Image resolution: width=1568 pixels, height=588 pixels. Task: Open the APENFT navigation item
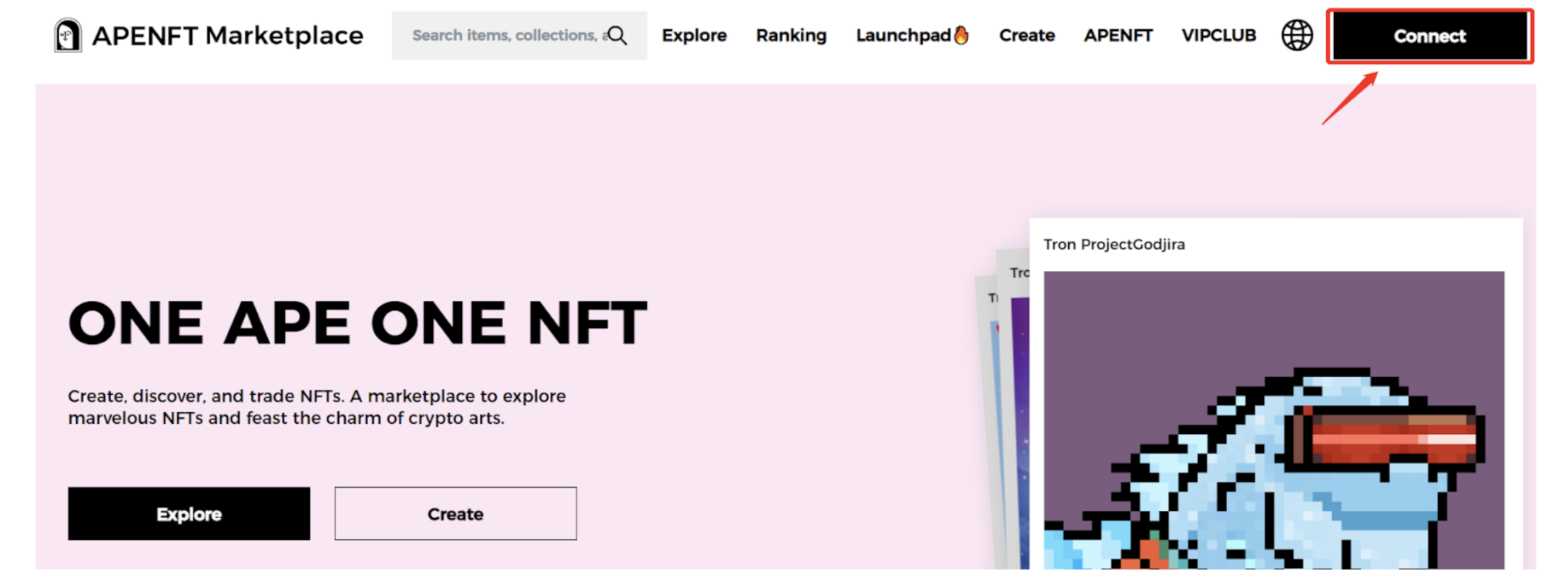[x=1118, y=35]
